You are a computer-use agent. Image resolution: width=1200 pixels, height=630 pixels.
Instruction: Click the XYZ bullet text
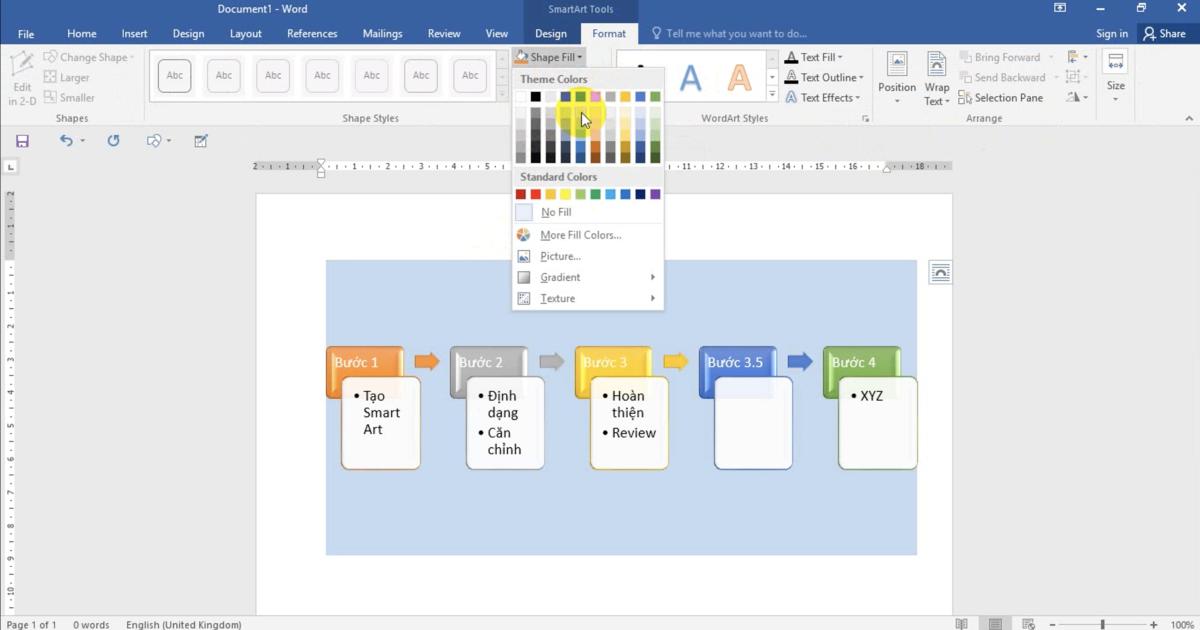pyautogui.click(x=872, y=395)
